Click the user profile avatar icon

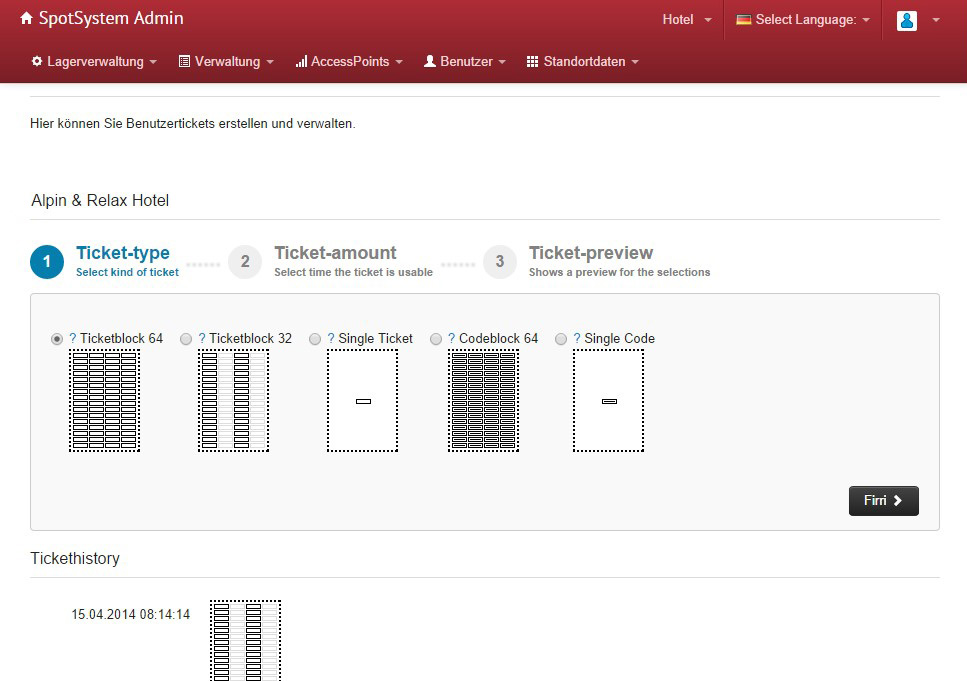pos(907,20)
